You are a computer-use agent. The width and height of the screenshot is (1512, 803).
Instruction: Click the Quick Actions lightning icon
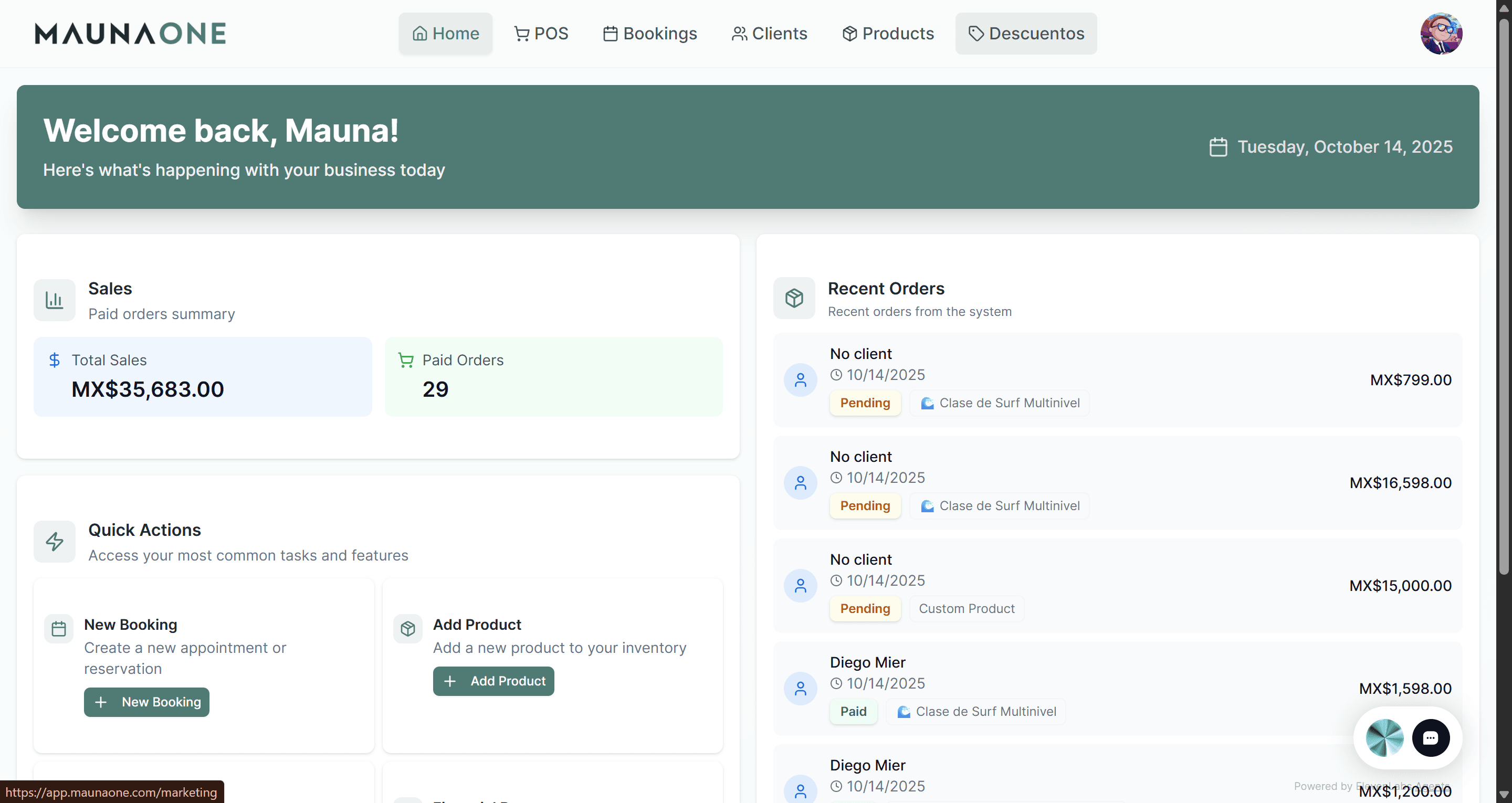click(x=55, y=541)
